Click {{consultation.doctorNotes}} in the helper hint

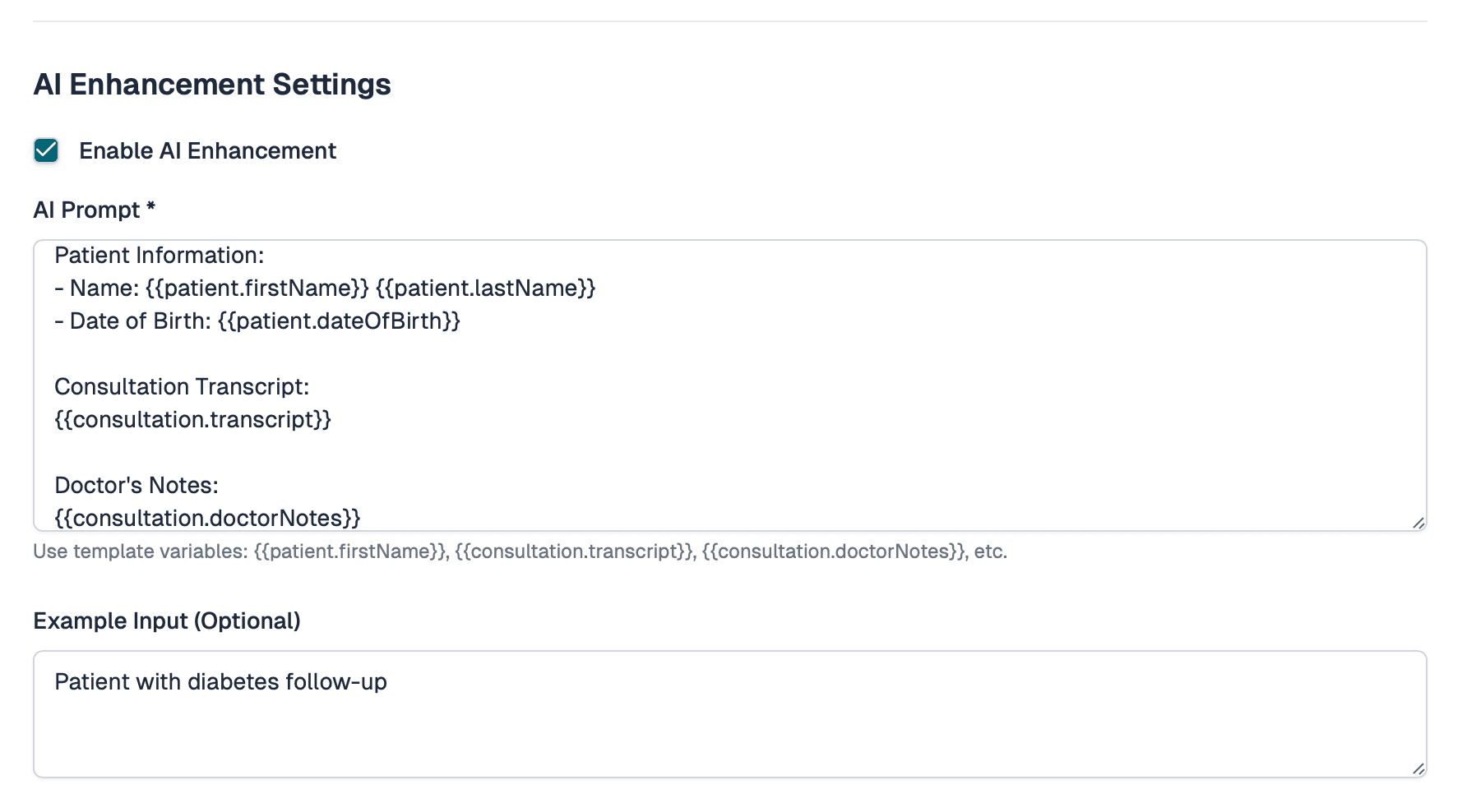(833, 551)
